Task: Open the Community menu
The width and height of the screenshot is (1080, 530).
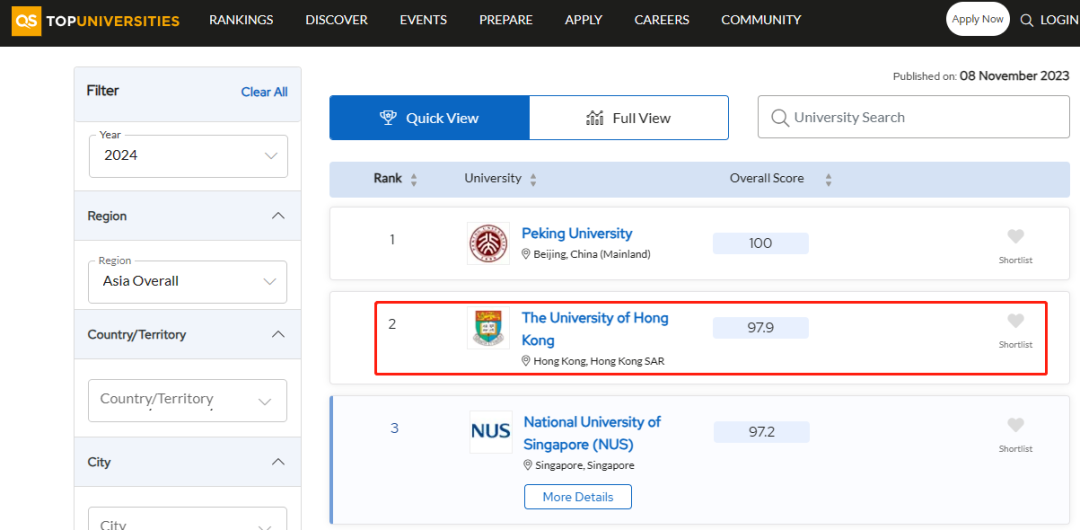Action: coord(761,20)
